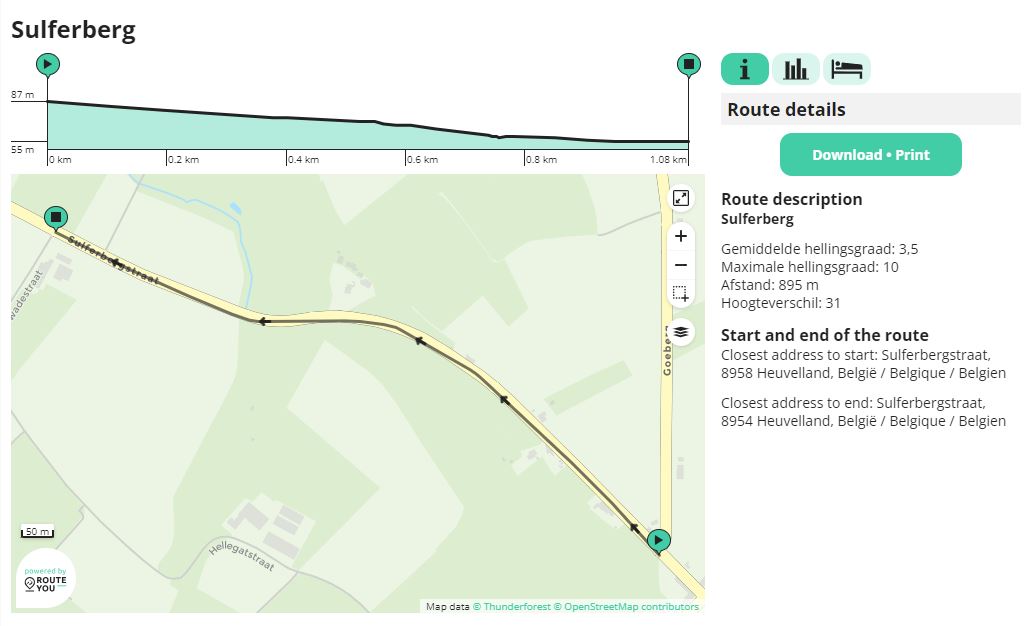Zoom out on the map
Viewport: 1024px width, 626px height.
pyautogui.click(x=681, y=265)
